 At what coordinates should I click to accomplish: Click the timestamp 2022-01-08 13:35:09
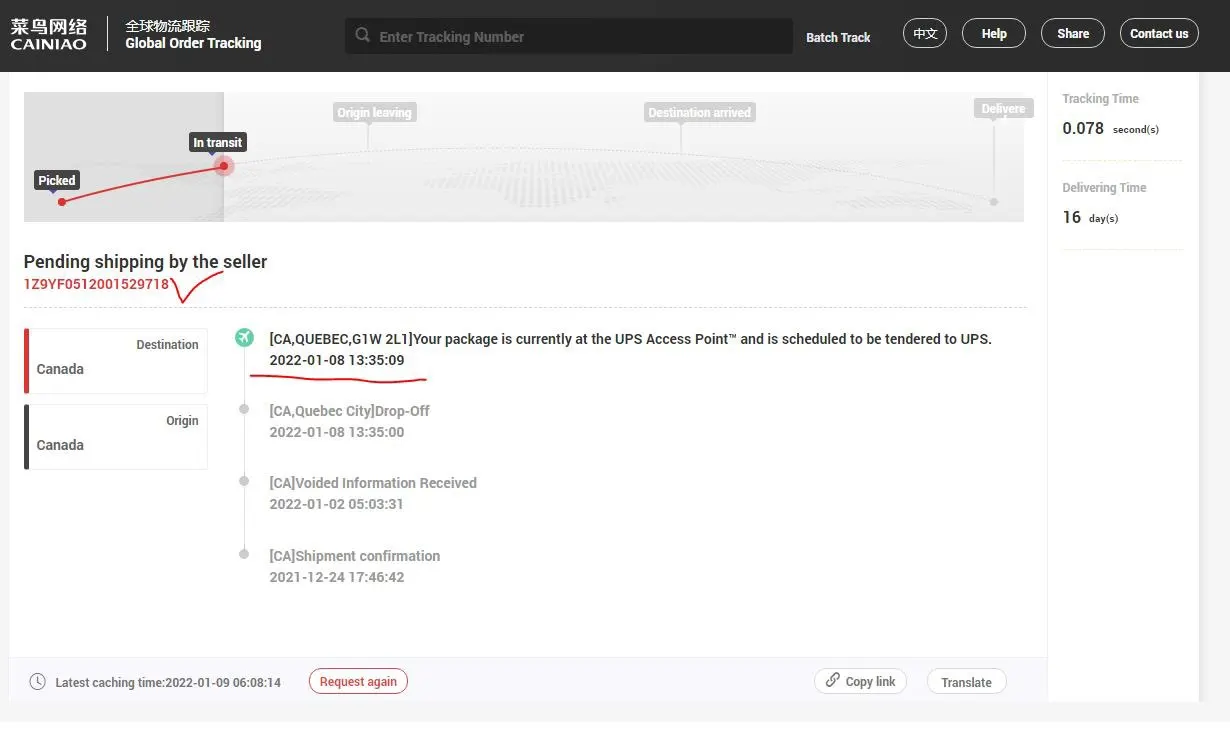(337, 360)
